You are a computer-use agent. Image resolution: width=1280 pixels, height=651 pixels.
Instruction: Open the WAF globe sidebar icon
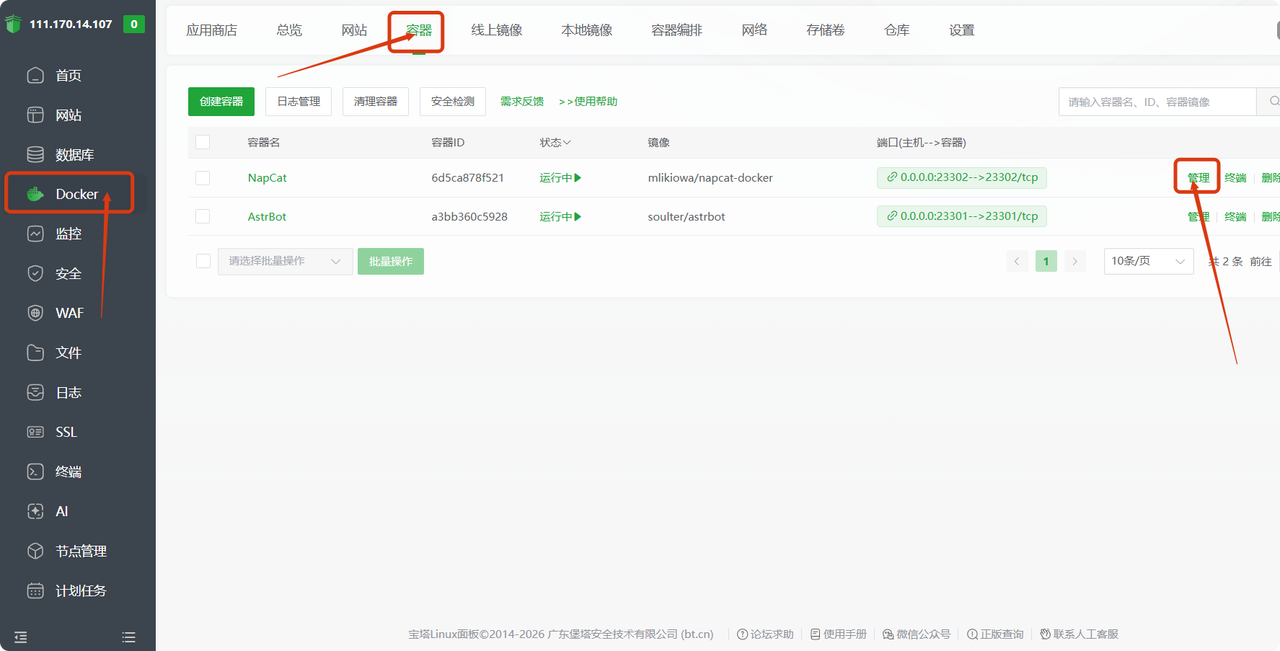click(x=36, y=313)
